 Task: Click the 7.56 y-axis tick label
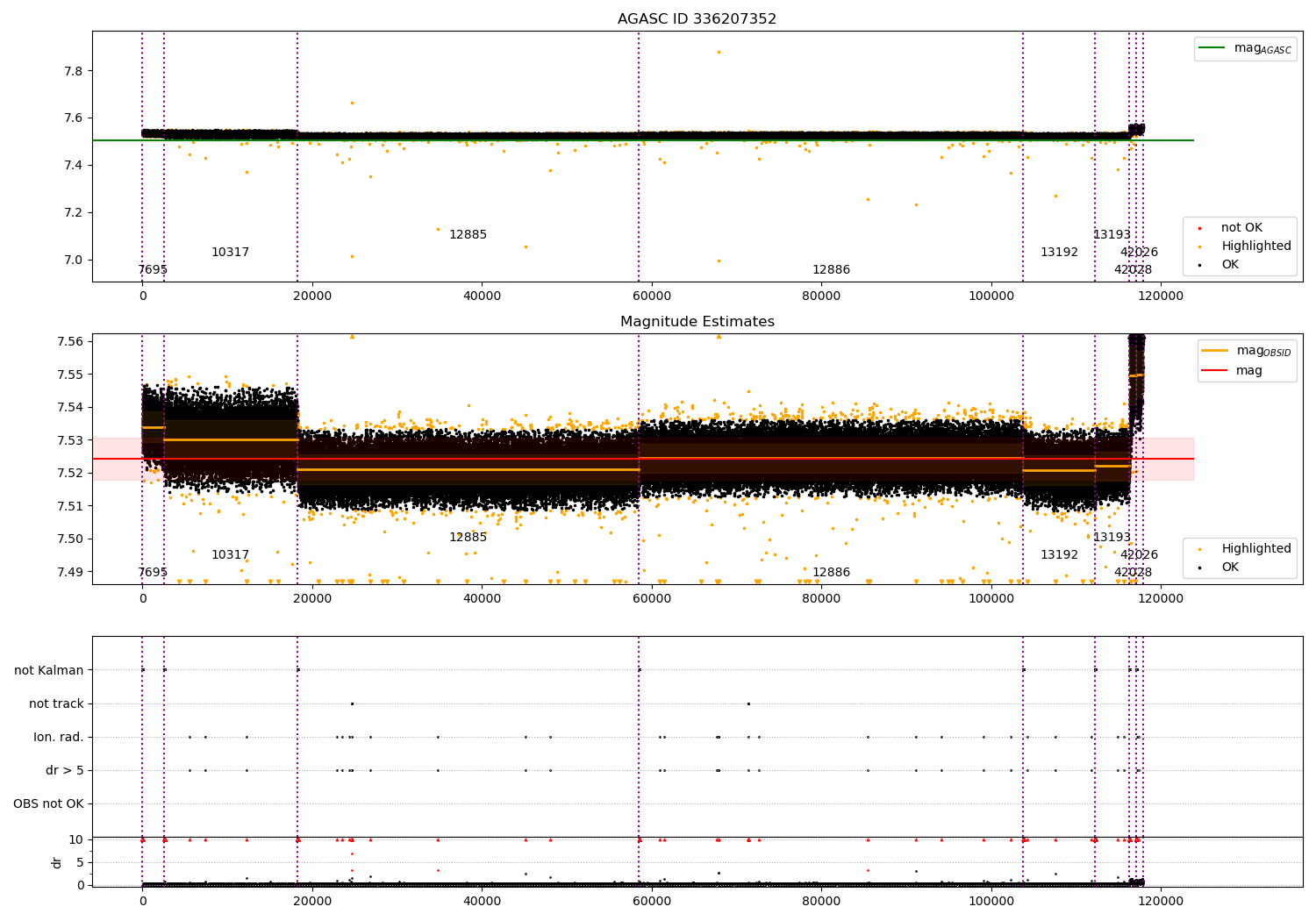[x=71, y=341]
